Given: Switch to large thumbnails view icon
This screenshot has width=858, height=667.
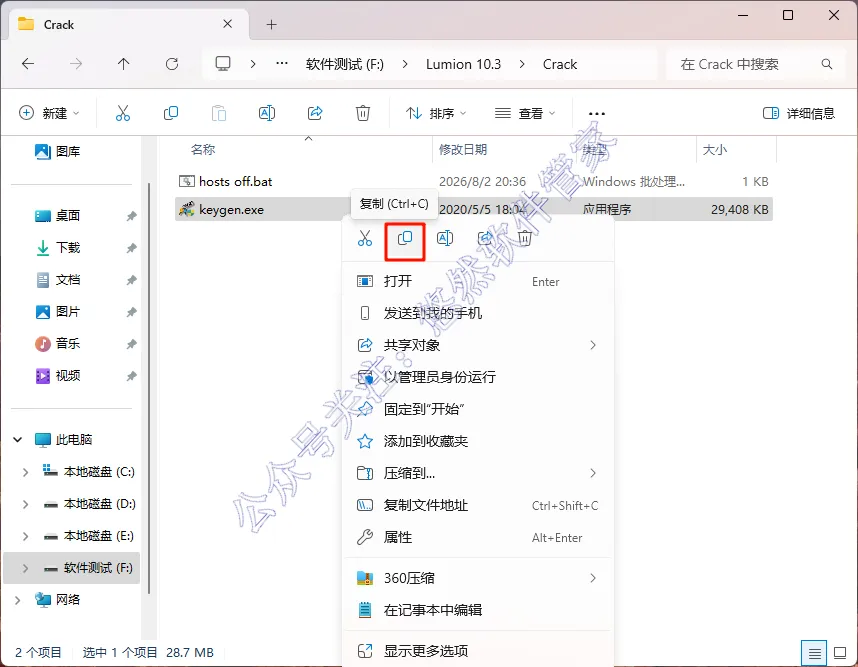Looking at the screenshot, I should coord(840,653).
